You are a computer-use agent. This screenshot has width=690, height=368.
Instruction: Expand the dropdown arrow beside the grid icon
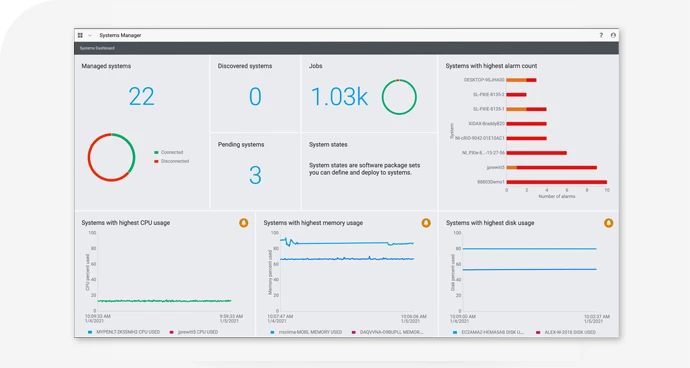(x=90, y=35)
